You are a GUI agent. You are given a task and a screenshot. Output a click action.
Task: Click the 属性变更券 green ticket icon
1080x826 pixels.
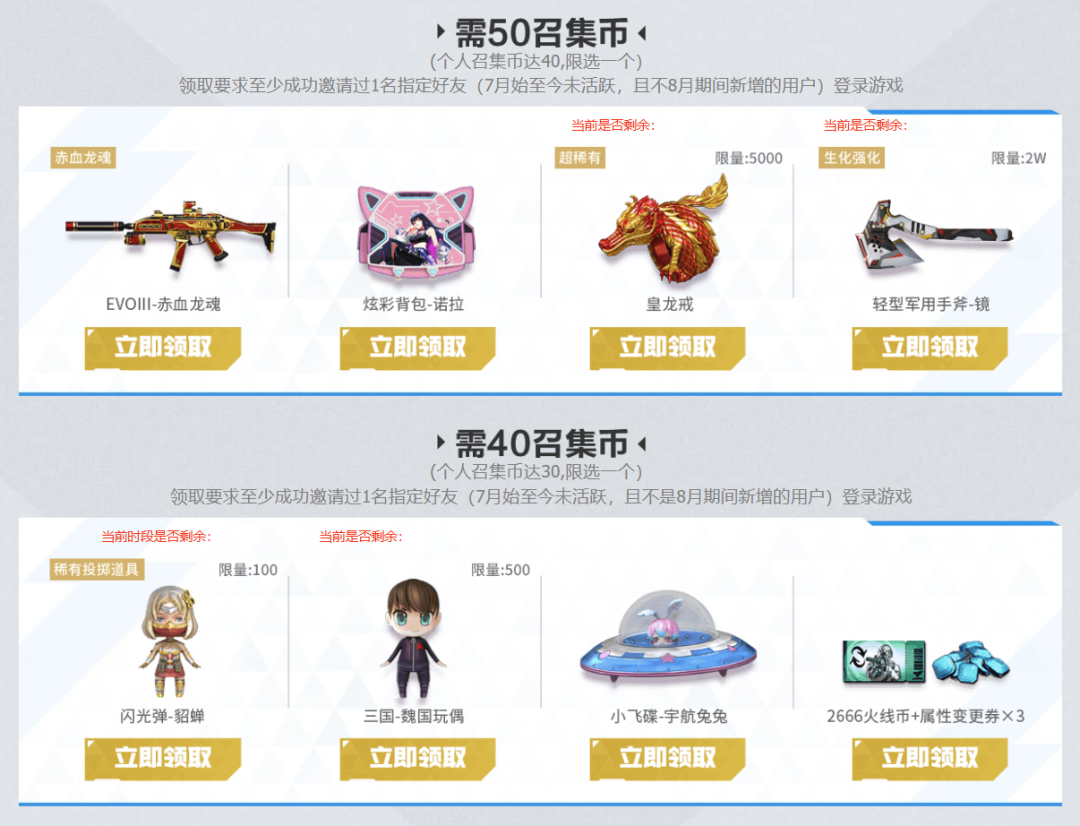point(884,662)
